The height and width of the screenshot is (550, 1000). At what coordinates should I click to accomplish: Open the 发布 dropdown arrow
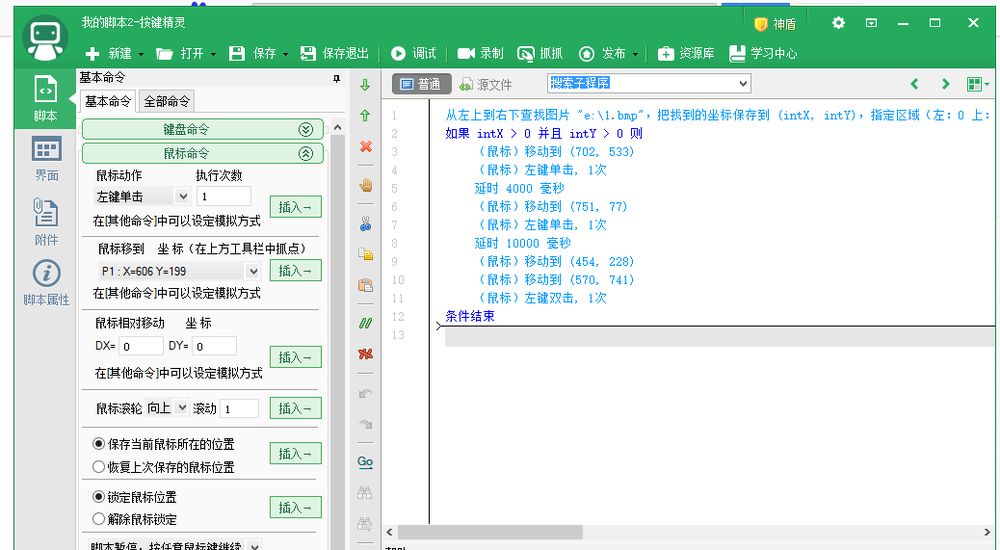[635, 54]
